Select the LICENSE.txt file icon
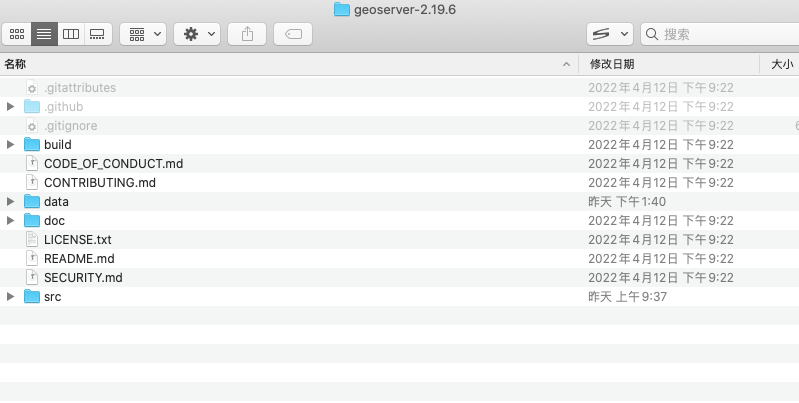The height and width of the screenshot is (403, 799). [31, 240]
